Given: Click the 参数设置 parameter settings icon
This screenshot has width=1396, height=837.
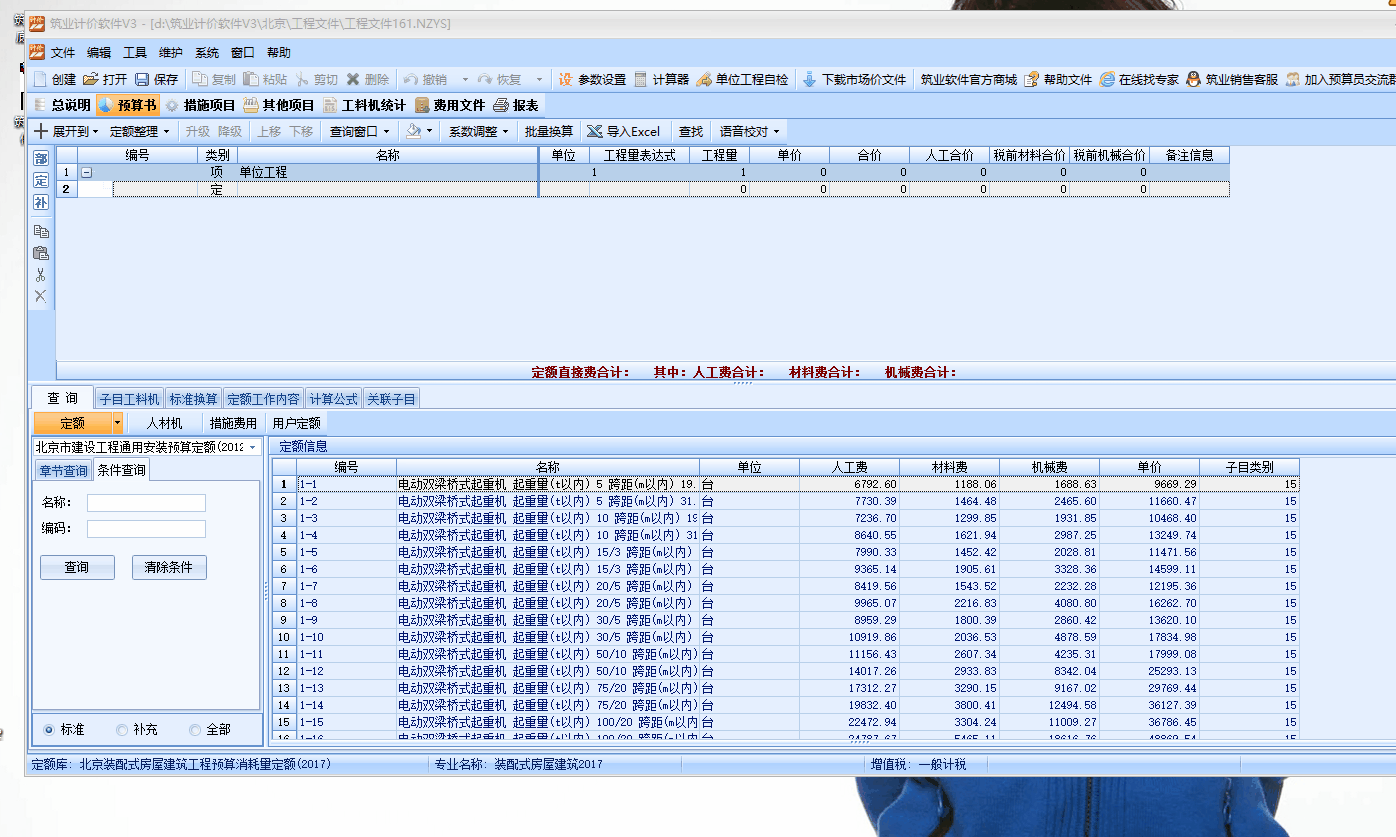Looking at the screenshot, I should point(565,79).
